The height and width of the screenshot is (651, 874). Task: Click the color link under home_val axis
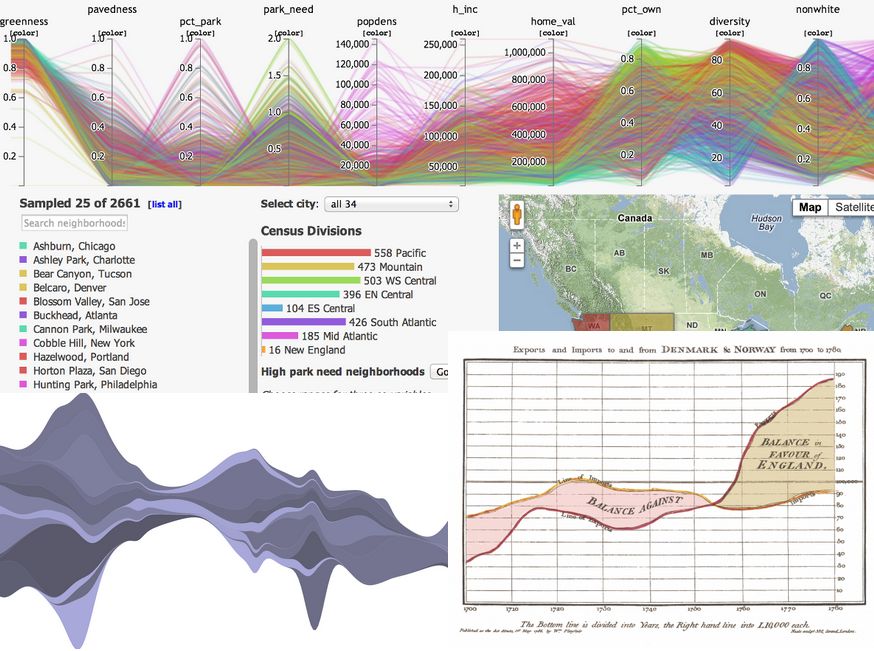553,33
